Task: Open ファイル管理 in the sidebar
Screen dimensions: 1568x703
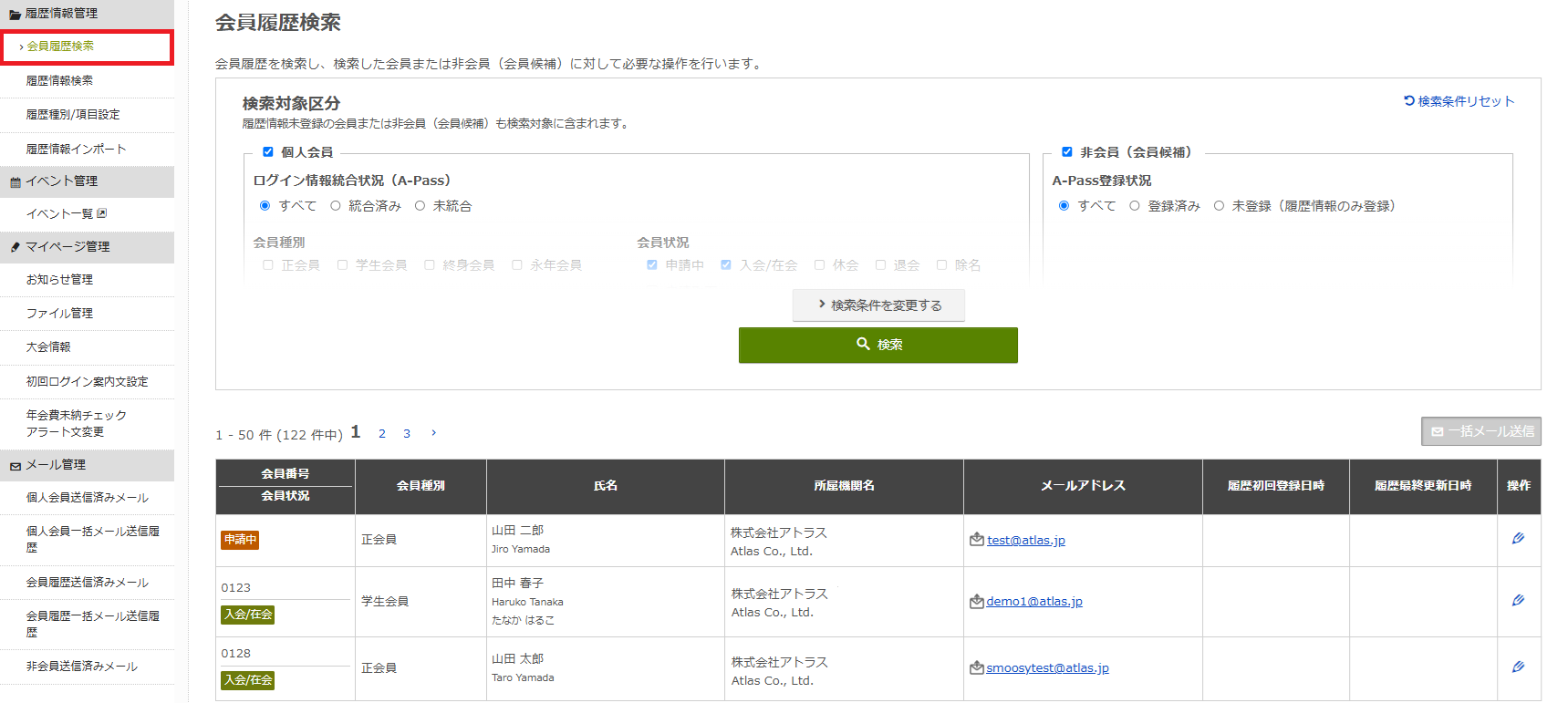Action: pos(59,314)
